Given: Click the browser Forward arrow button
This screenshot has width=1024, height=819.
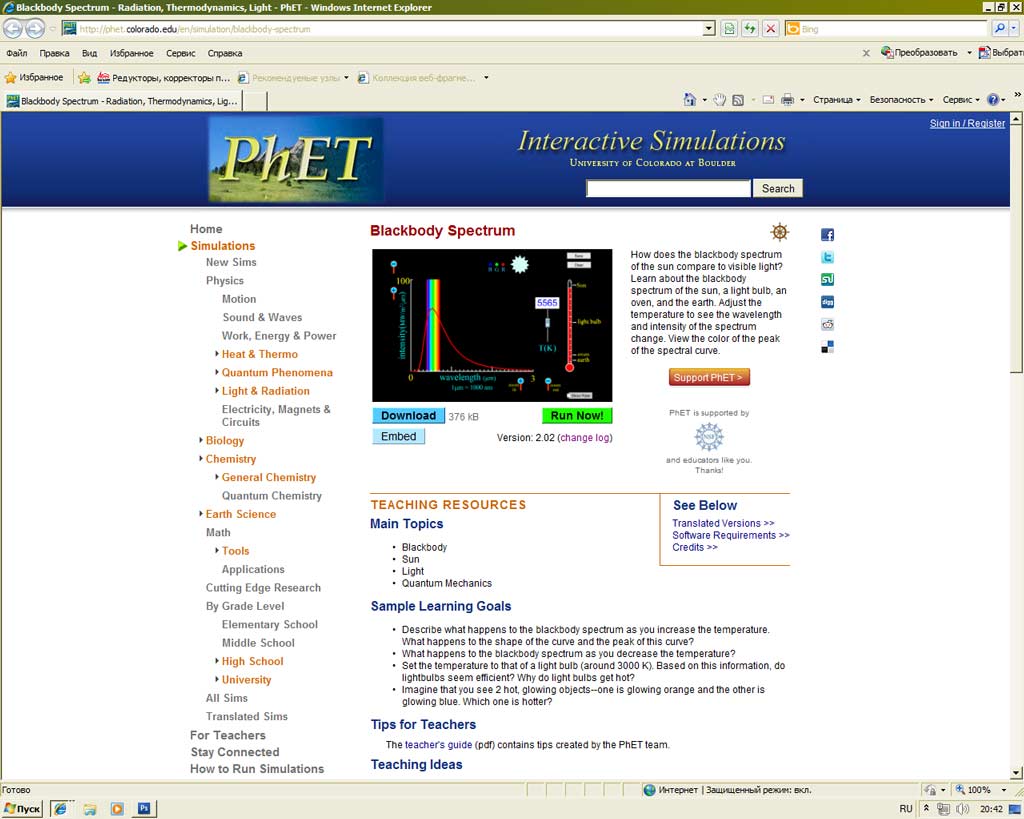Looking at the screenshot, I should pos(35,29).
